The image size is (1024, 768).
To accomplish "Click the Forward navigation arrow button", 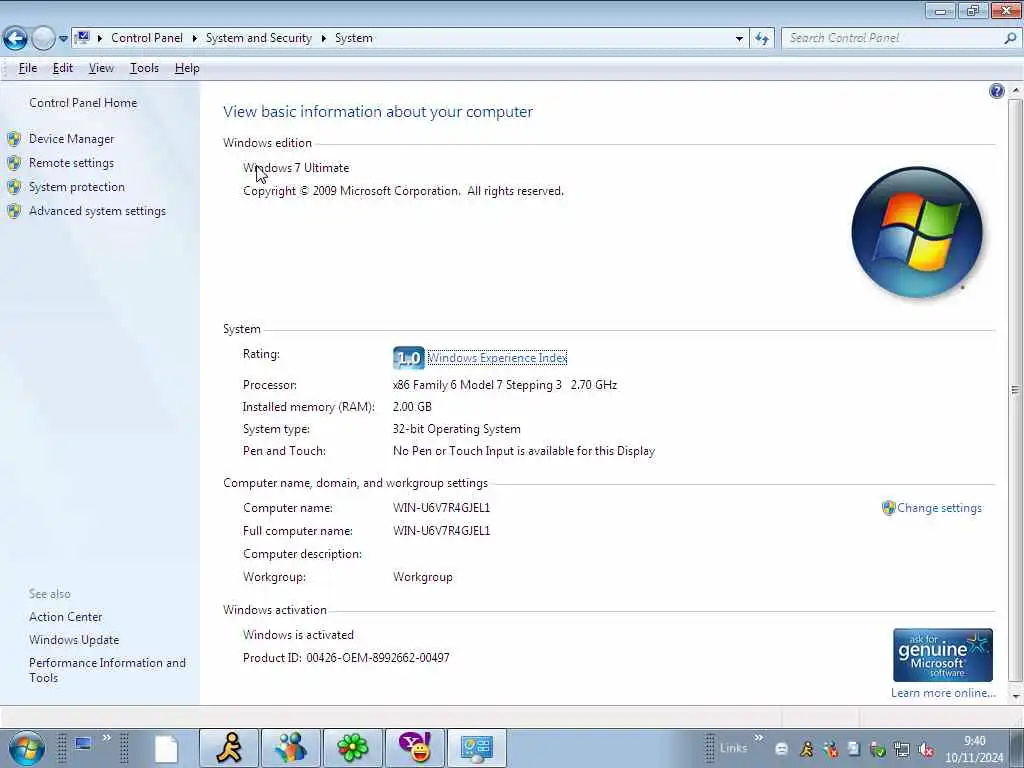I will (43, 39).
